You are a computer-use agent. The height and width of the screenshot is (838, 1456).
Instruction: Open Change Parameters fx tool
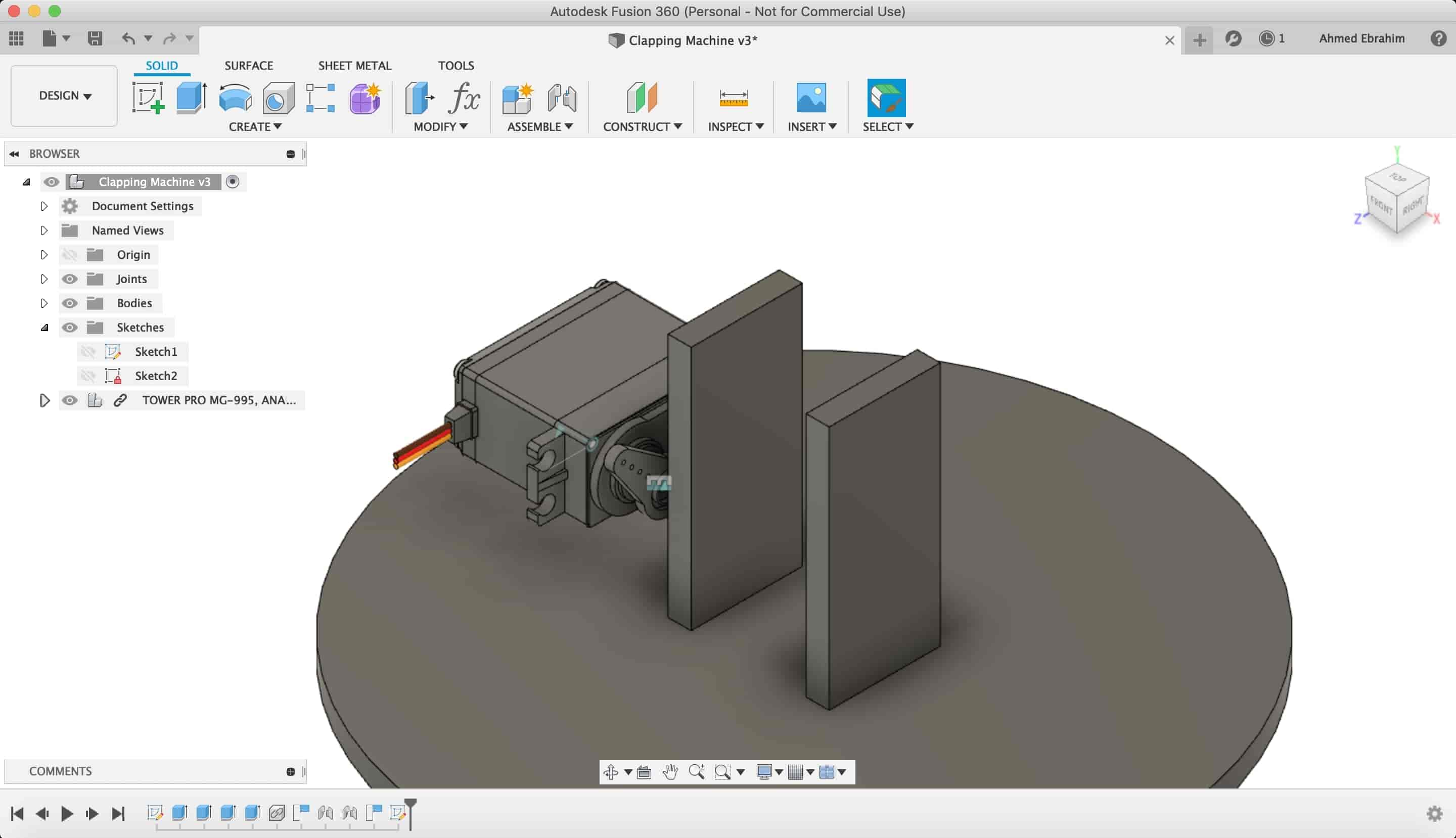point(464,98)
